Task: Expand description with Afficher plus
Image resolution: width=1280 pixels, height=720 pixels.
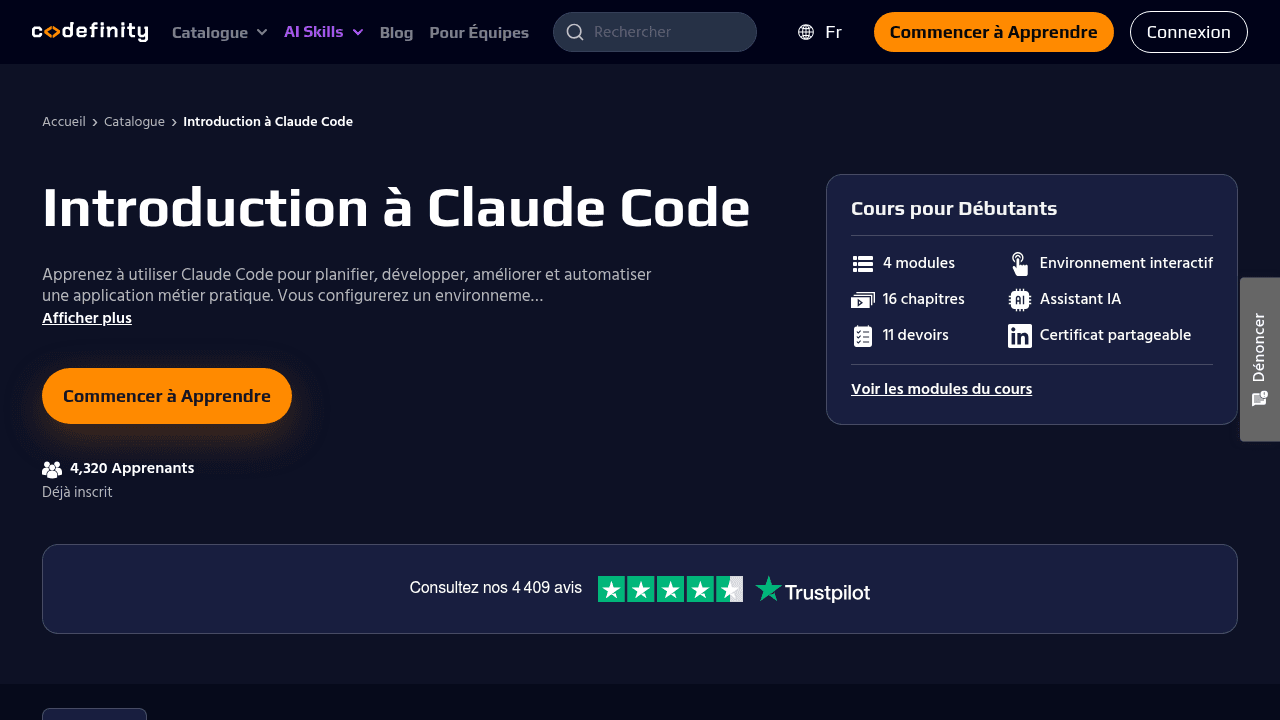Action: click(87, 318)
